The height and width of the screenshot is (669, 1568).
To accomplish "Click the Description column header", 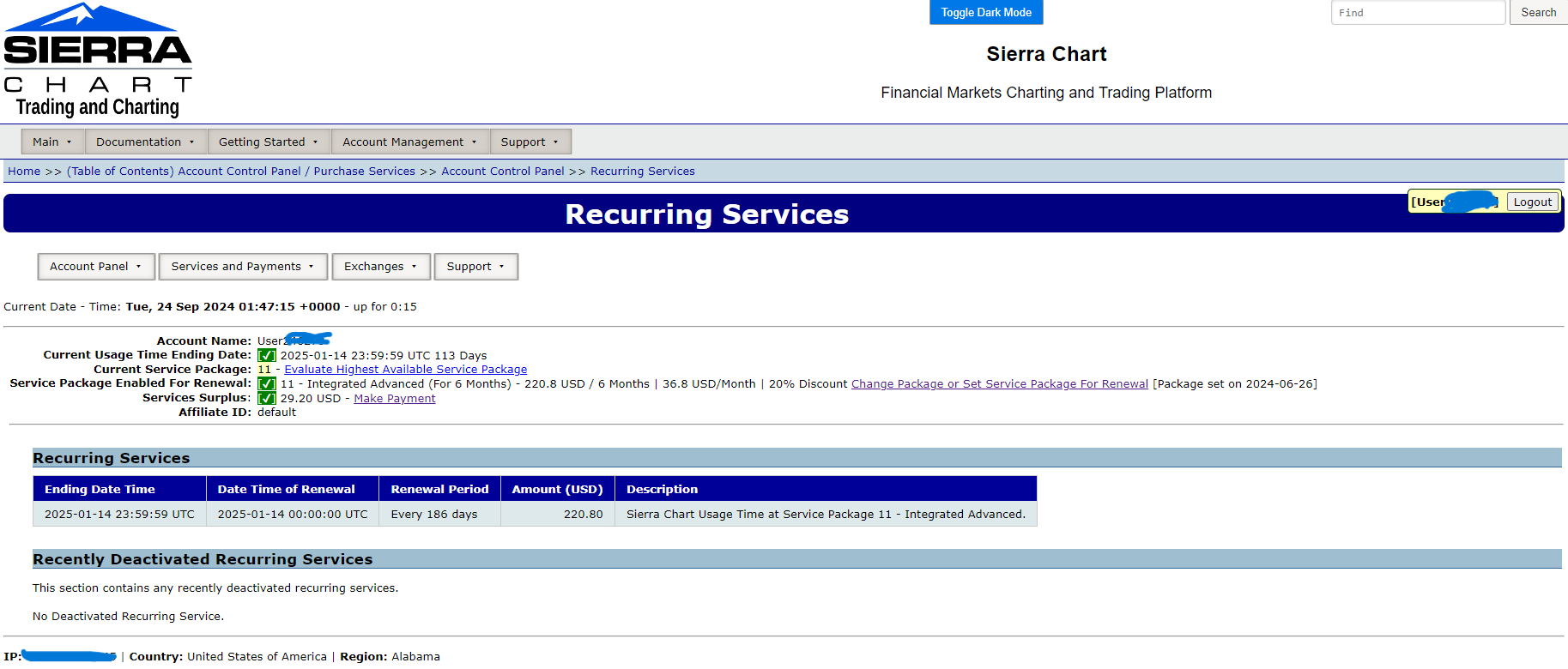I will (826, 489).
